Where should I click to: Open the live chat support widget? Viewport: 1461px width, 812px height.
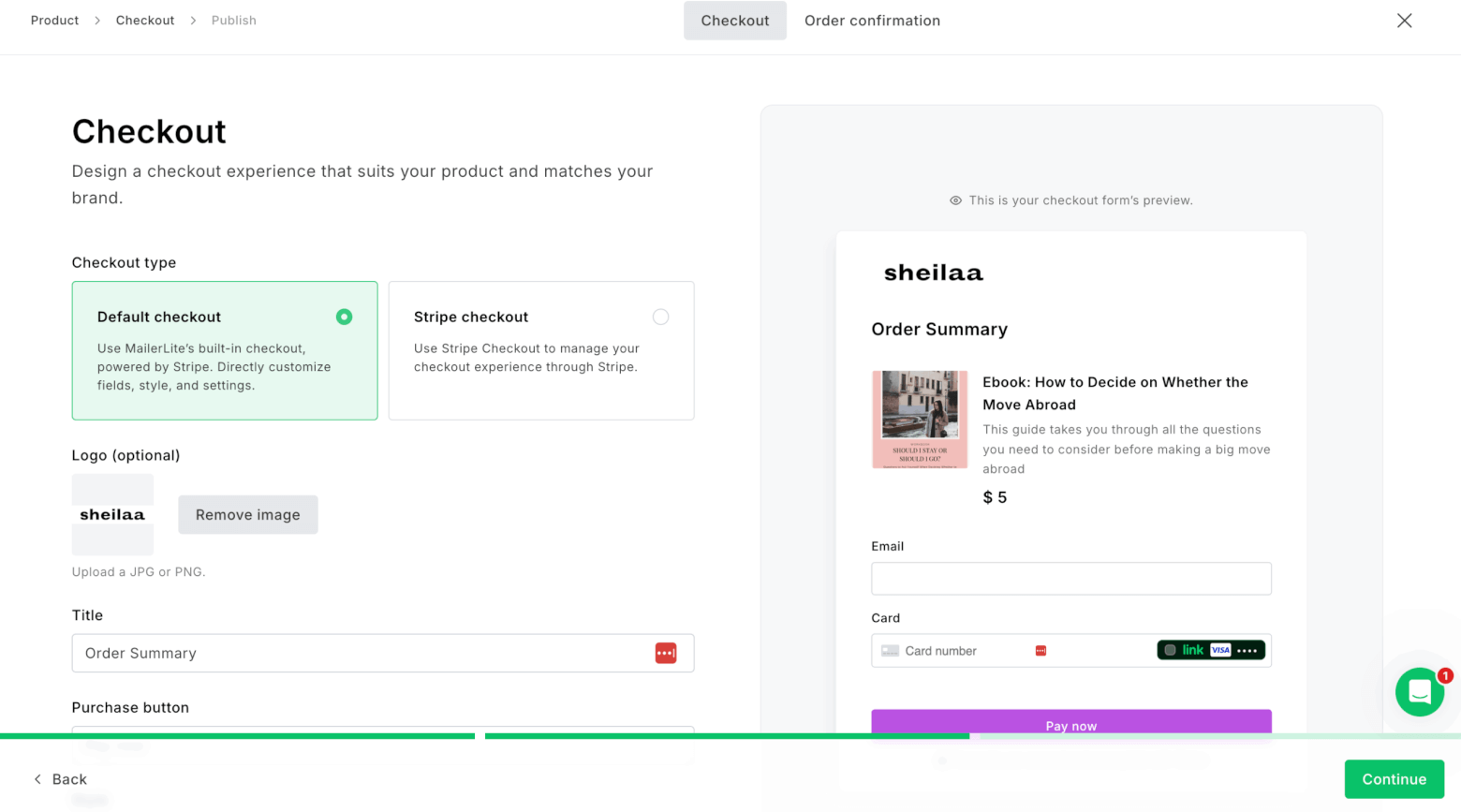[1419, 692]
